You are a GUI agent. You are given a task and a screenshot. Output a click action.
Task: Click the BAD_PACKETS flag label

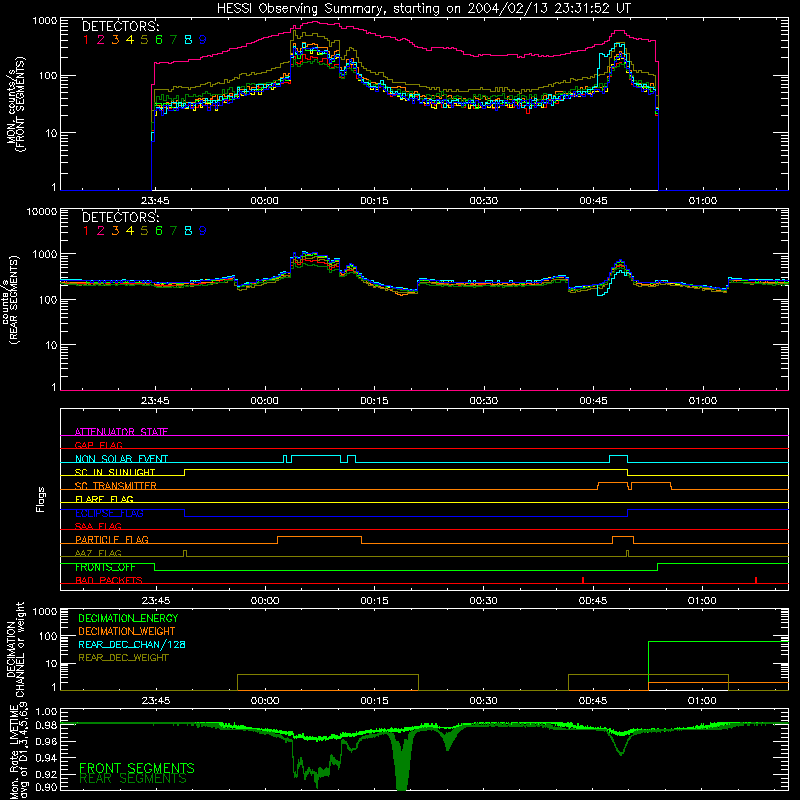[109, 580]
